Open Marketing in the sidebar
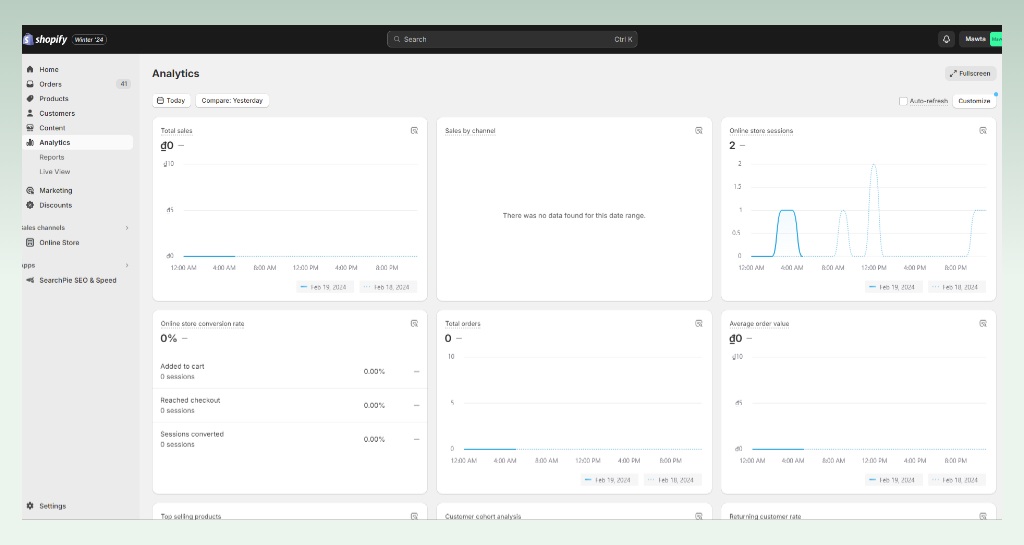 (x=56, y=191)
